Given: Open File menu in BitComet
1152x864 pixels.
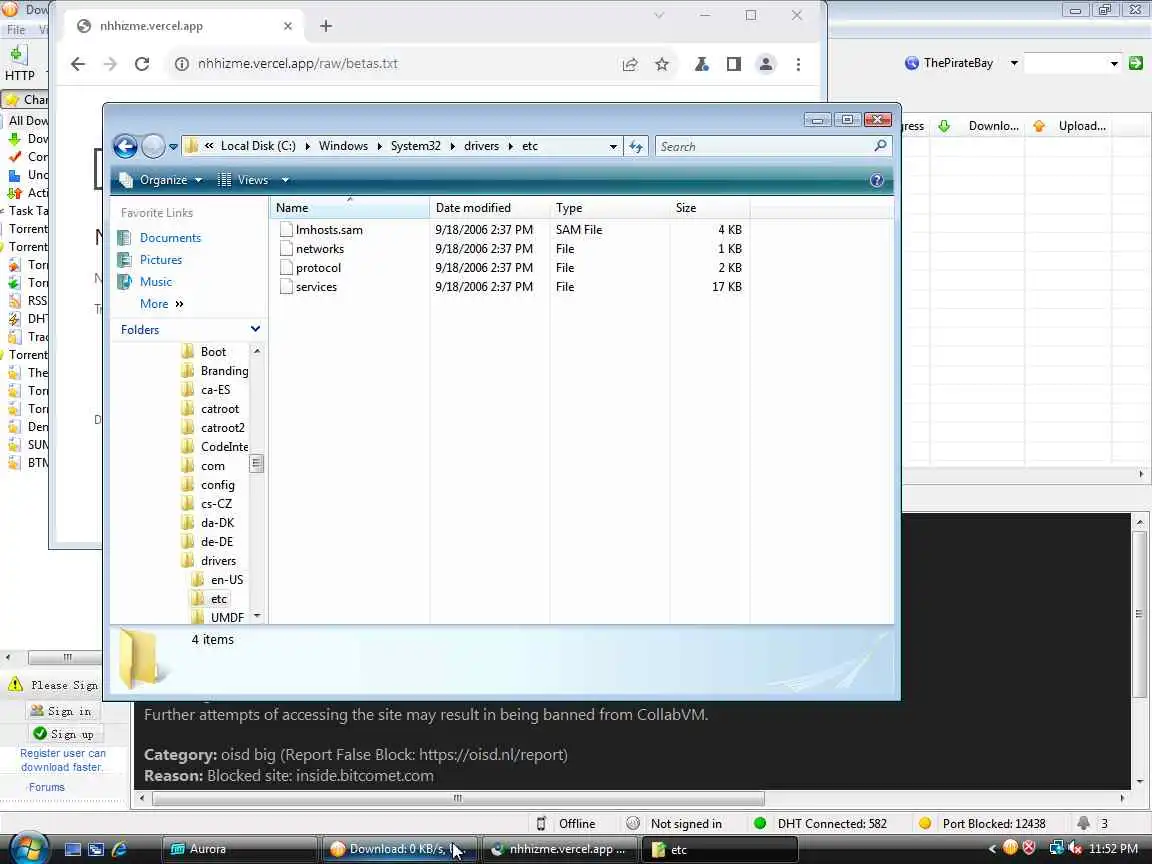Looking at the screenshot, I should click(x=15, y=30).
